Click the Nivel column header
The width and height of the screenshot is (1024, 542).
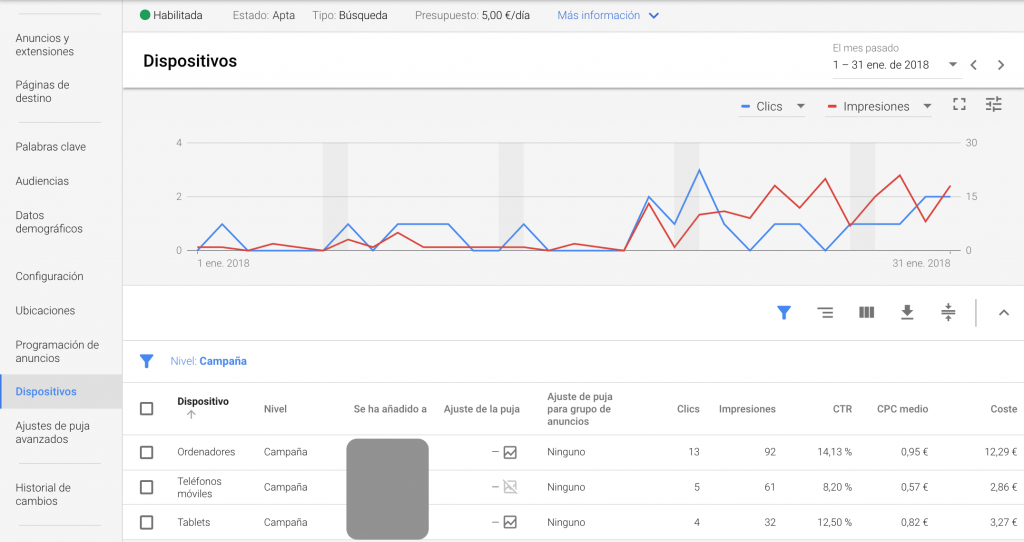[275, 409]
